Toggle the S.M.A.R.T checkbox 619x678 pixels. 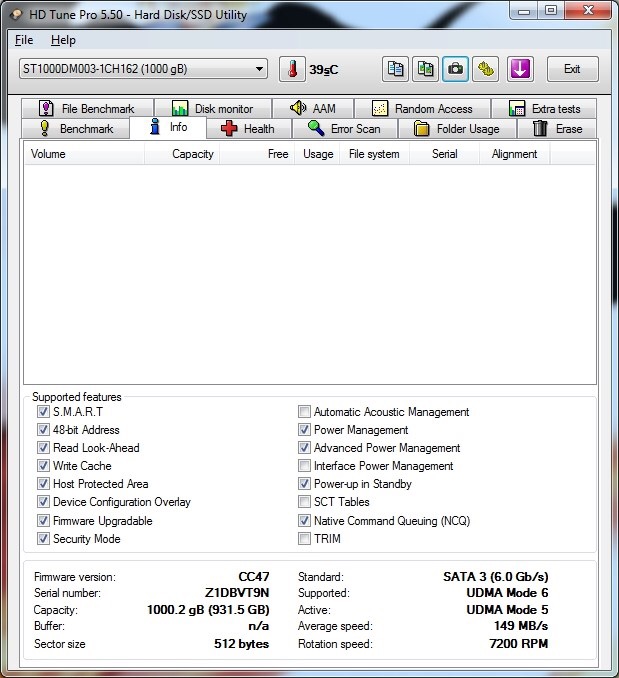click(x=43, y=411)
